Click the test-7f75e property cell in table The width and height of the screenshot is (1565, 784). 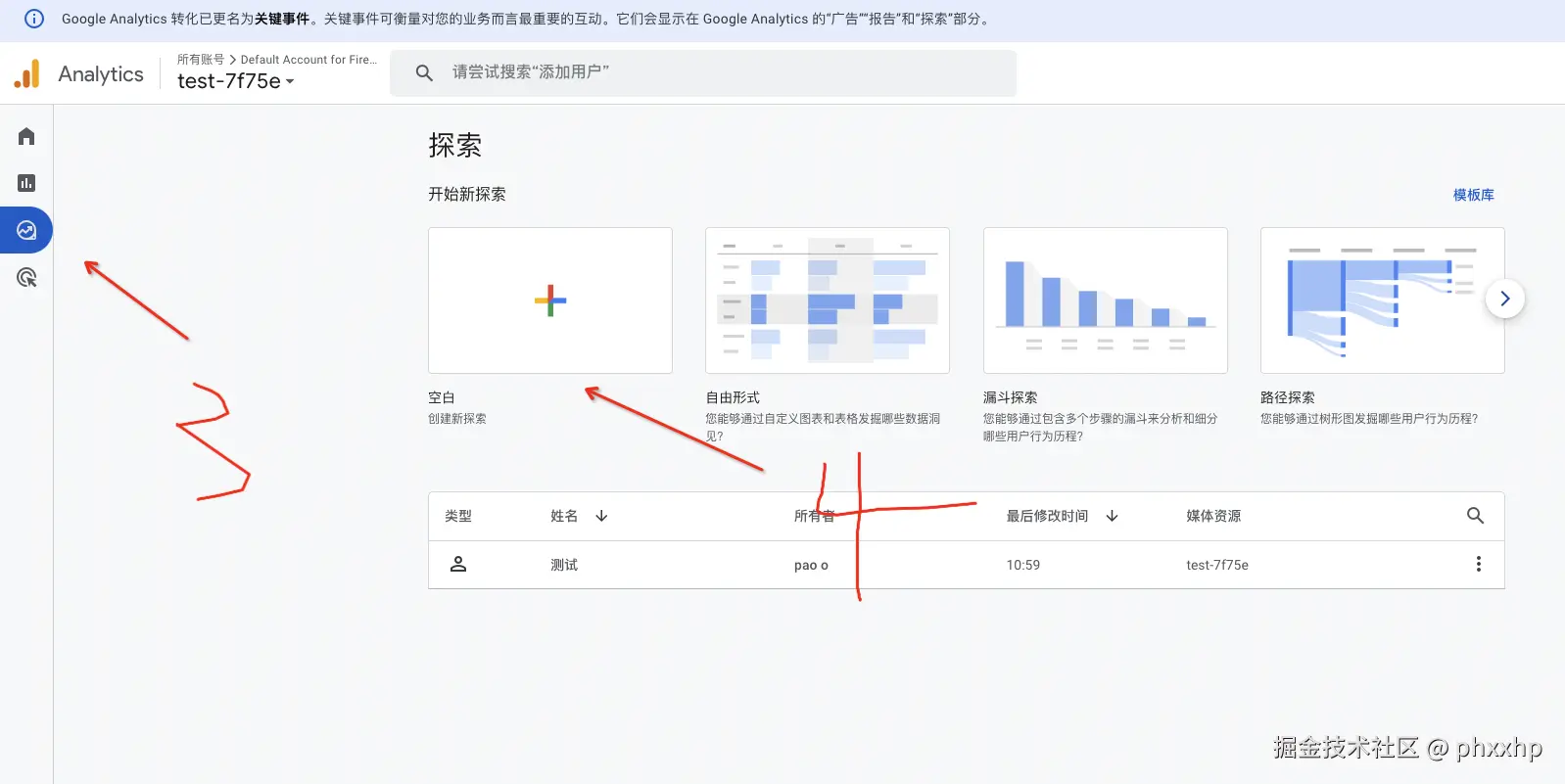1217,565
